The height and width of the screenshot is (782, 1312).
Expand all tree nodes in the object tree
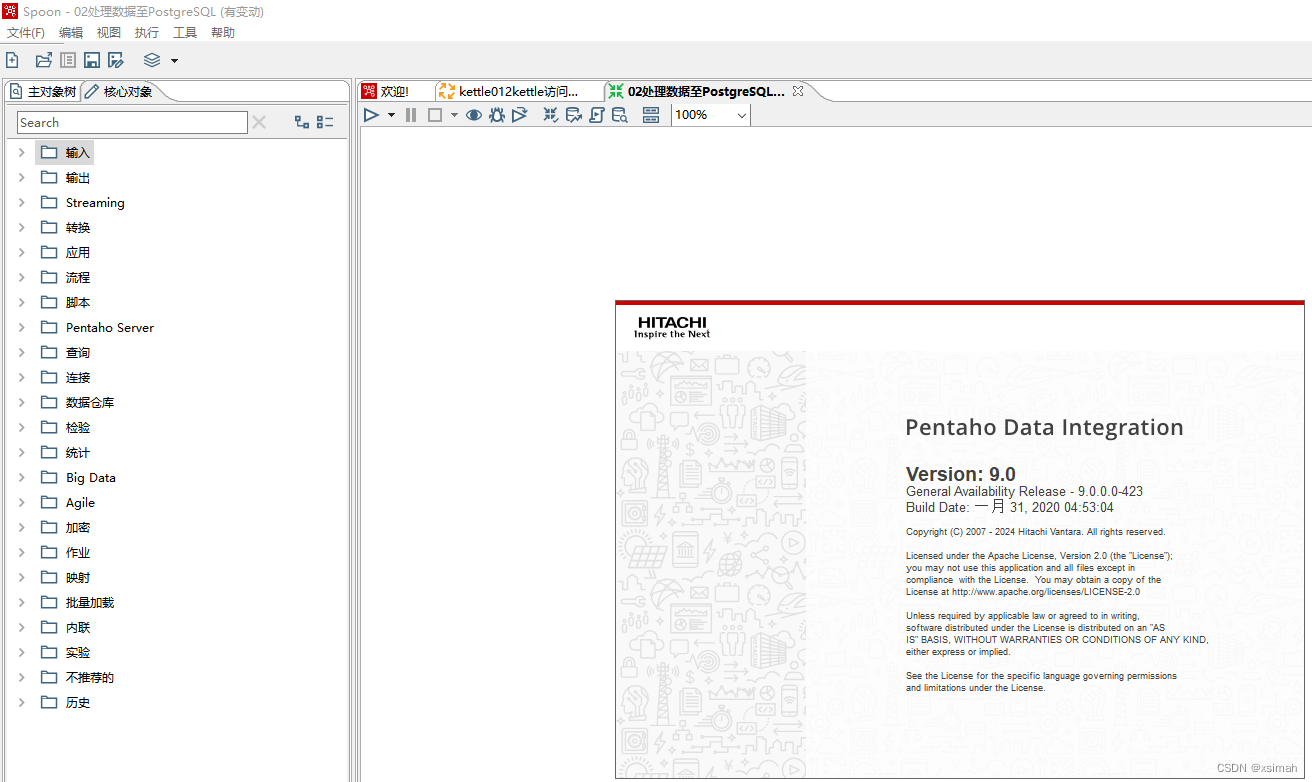click(x=302, y=121)
